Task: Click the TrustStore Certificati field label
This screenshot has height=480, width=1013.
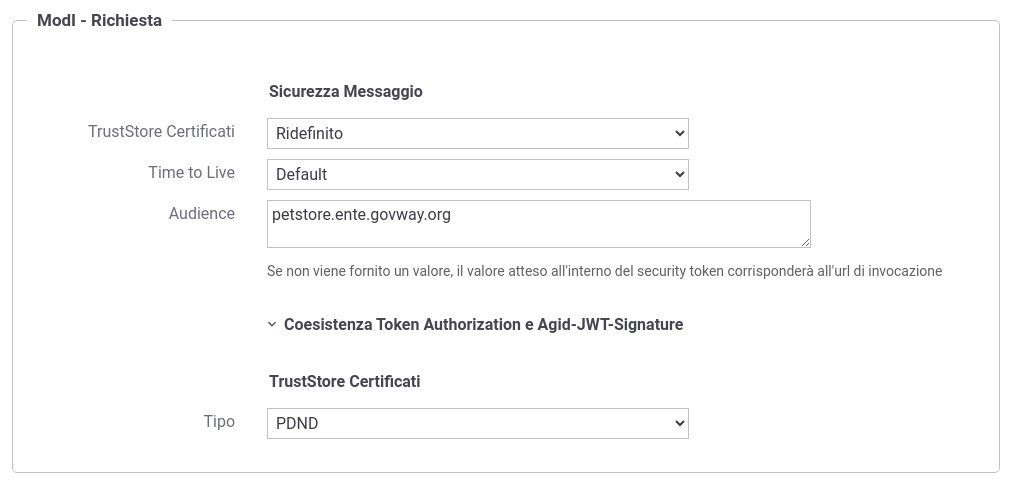Action: pyautogui.click(x=162, y=132)
